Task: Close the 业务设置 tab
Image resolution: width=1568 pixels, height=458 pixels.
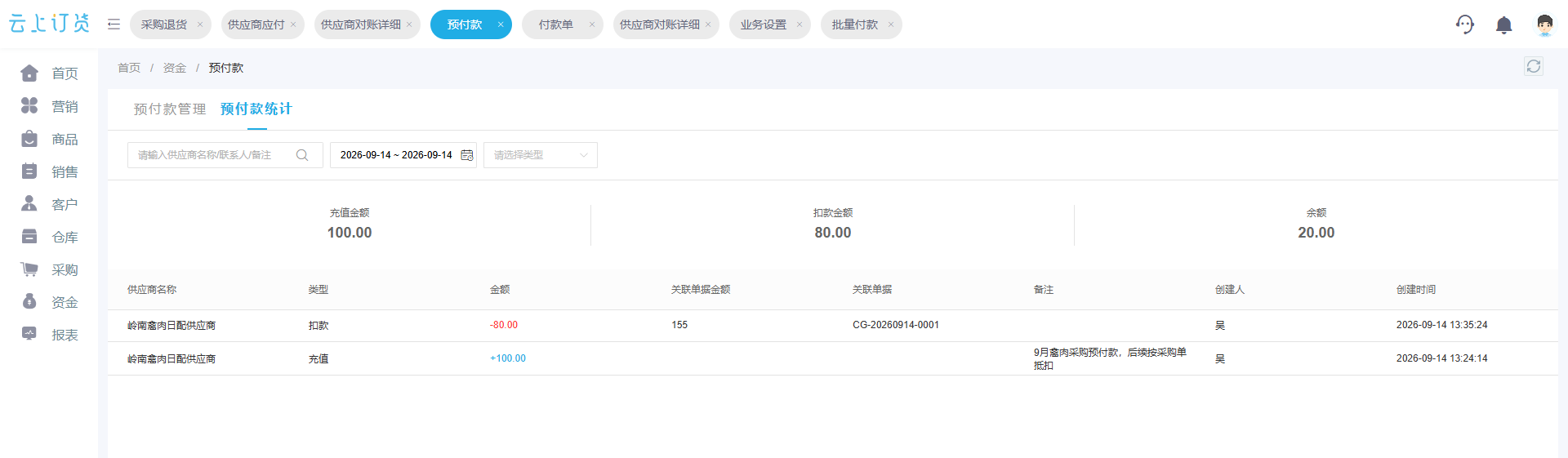Action: point(800,24)
